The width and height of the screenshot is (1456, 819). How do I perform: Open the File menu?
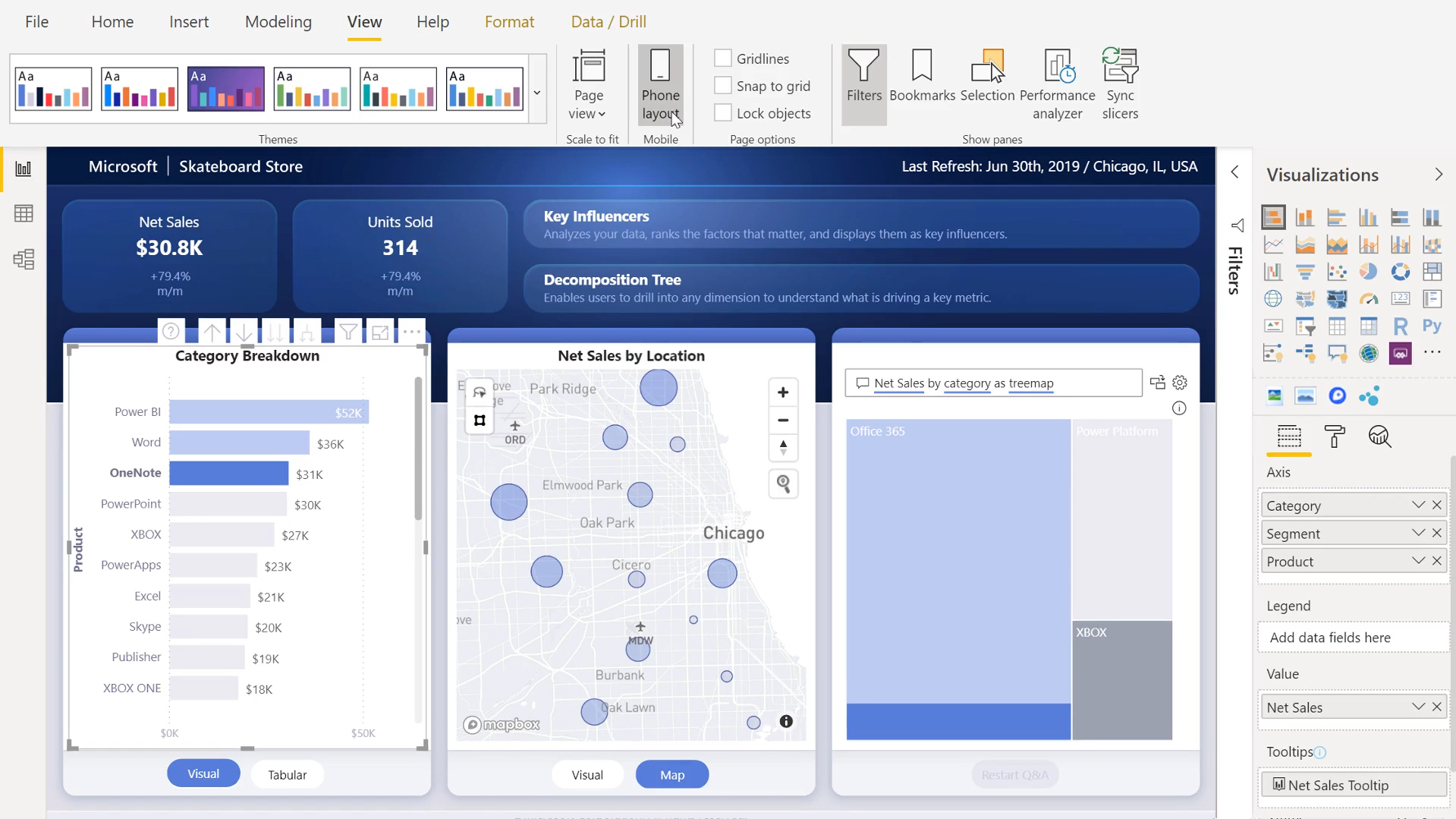pyautogui.click(x=36, y=22)
